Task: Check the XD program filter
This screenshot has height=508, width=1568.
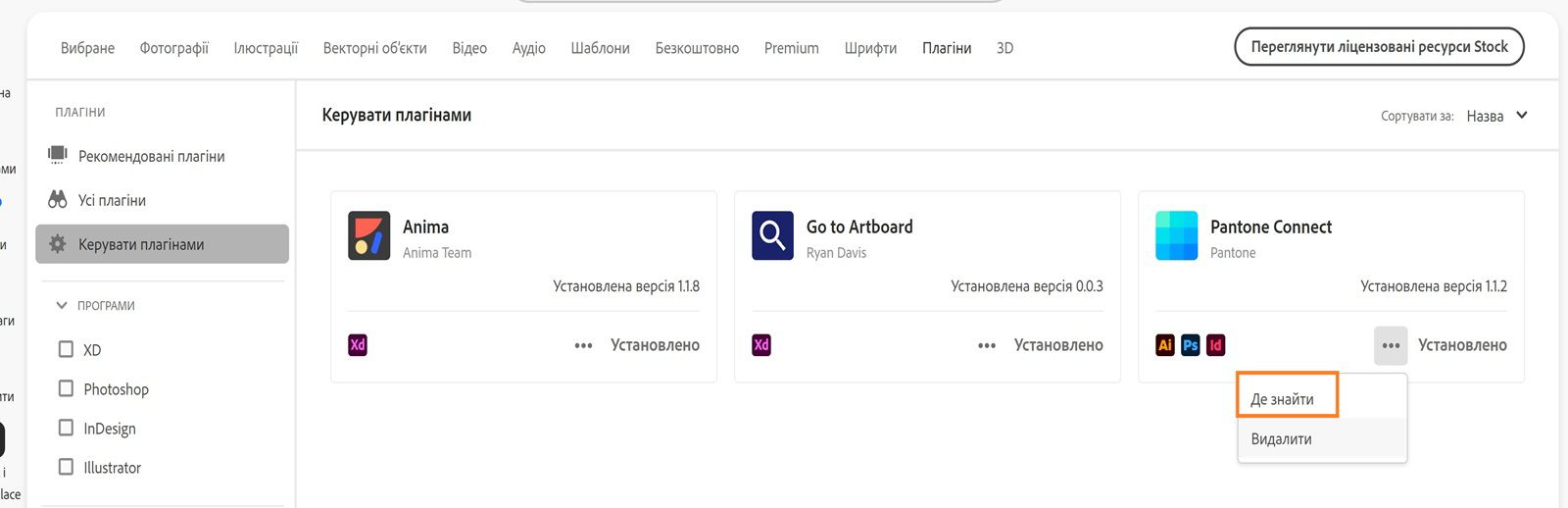Action: pyautogui.click(x=66, y=349)
